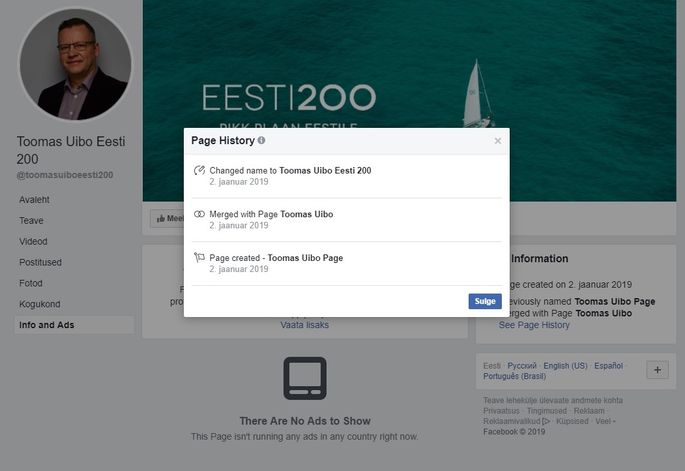The height and width of the screenshot is (471, 685).
Task: Go to the Videod section
Action: pos(33,241)
